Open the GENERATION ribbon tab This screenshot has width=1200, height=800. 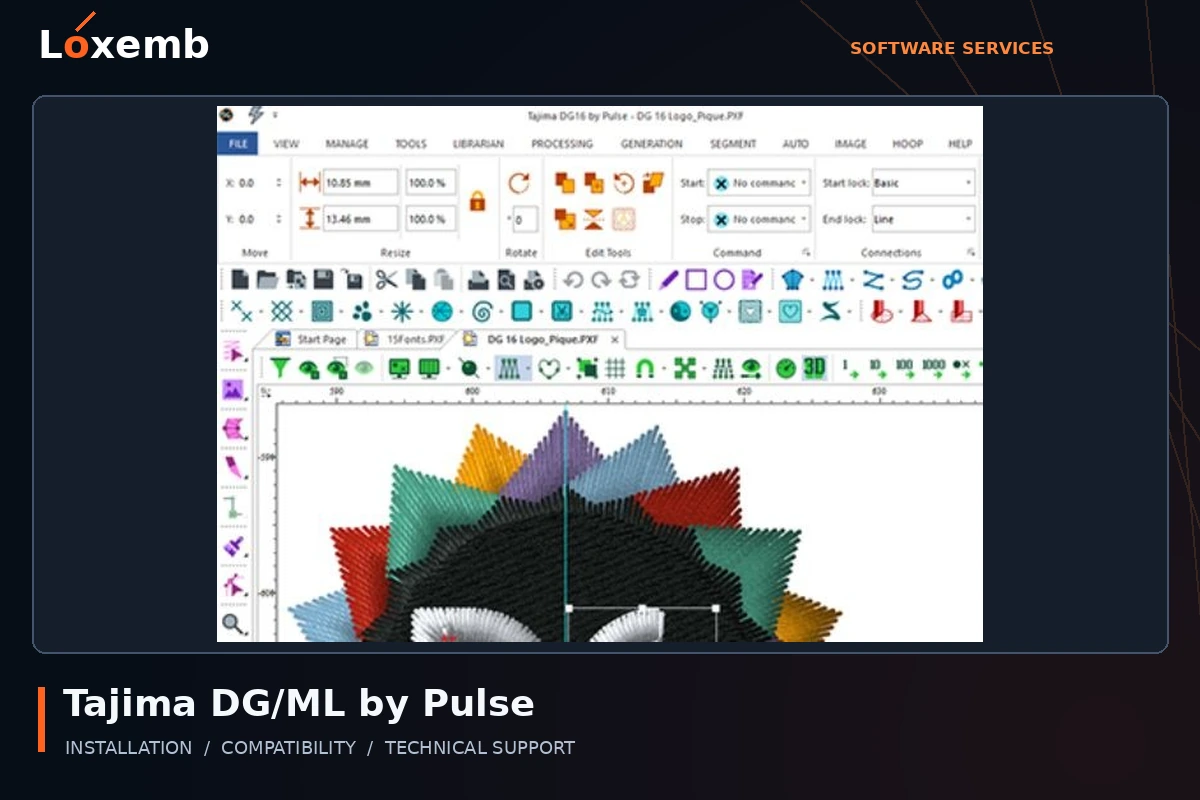[x=651, y=144]
